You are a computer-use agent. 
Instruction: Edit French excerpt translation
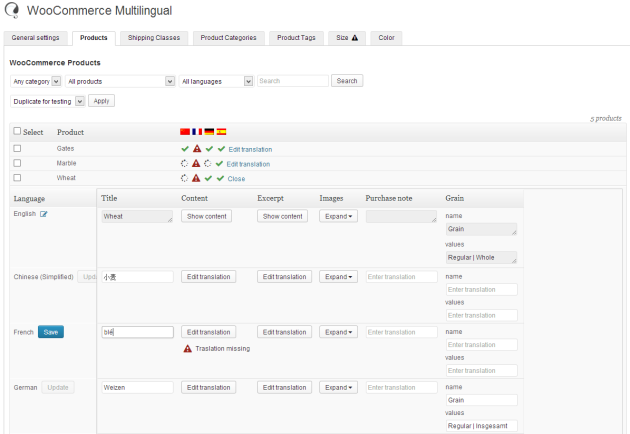click(x=284, y=332)
